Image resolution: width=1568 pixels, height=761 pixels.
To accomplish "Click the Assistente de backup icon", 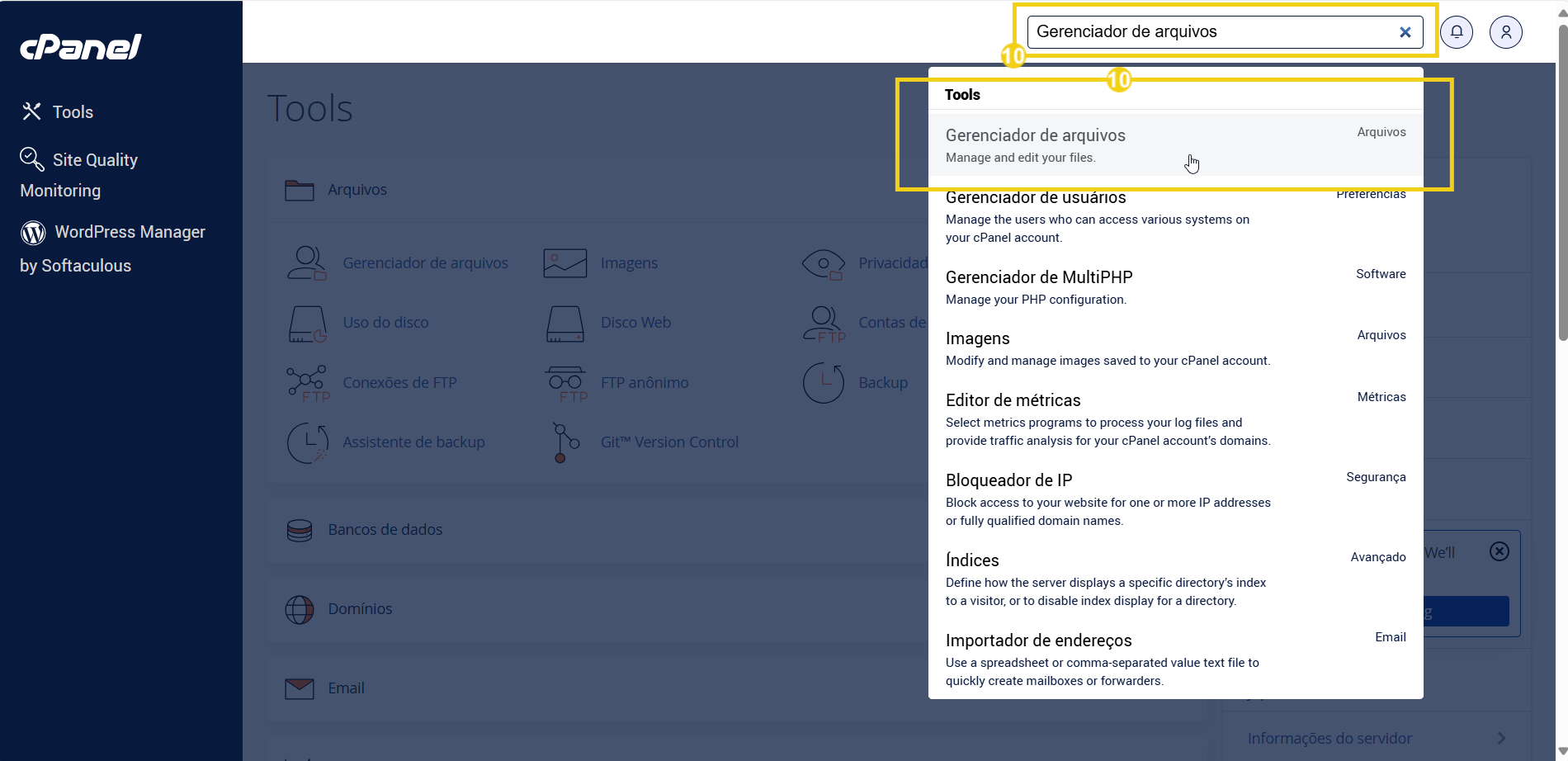I will click(308, 443).
